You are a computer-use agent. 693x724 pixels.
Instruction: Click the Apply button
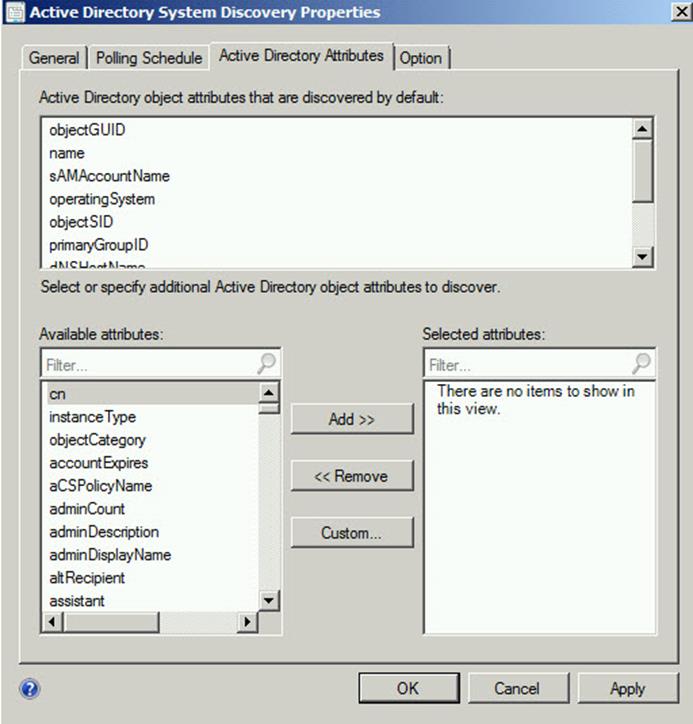click(627, 688)
